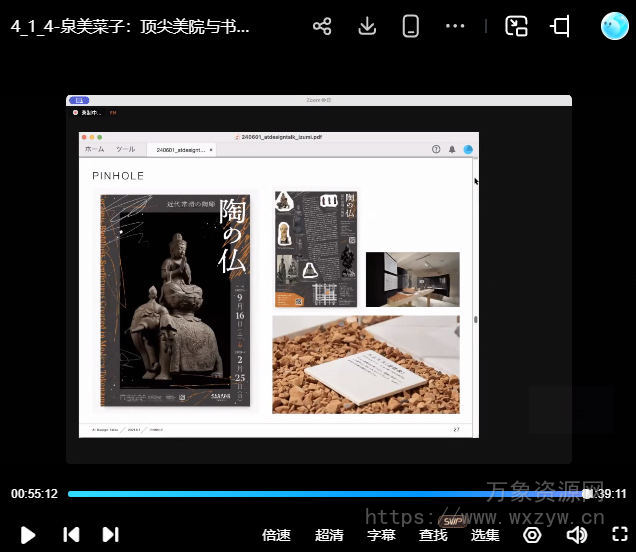Open the 倍速 playback speed menu

point(276,535)
